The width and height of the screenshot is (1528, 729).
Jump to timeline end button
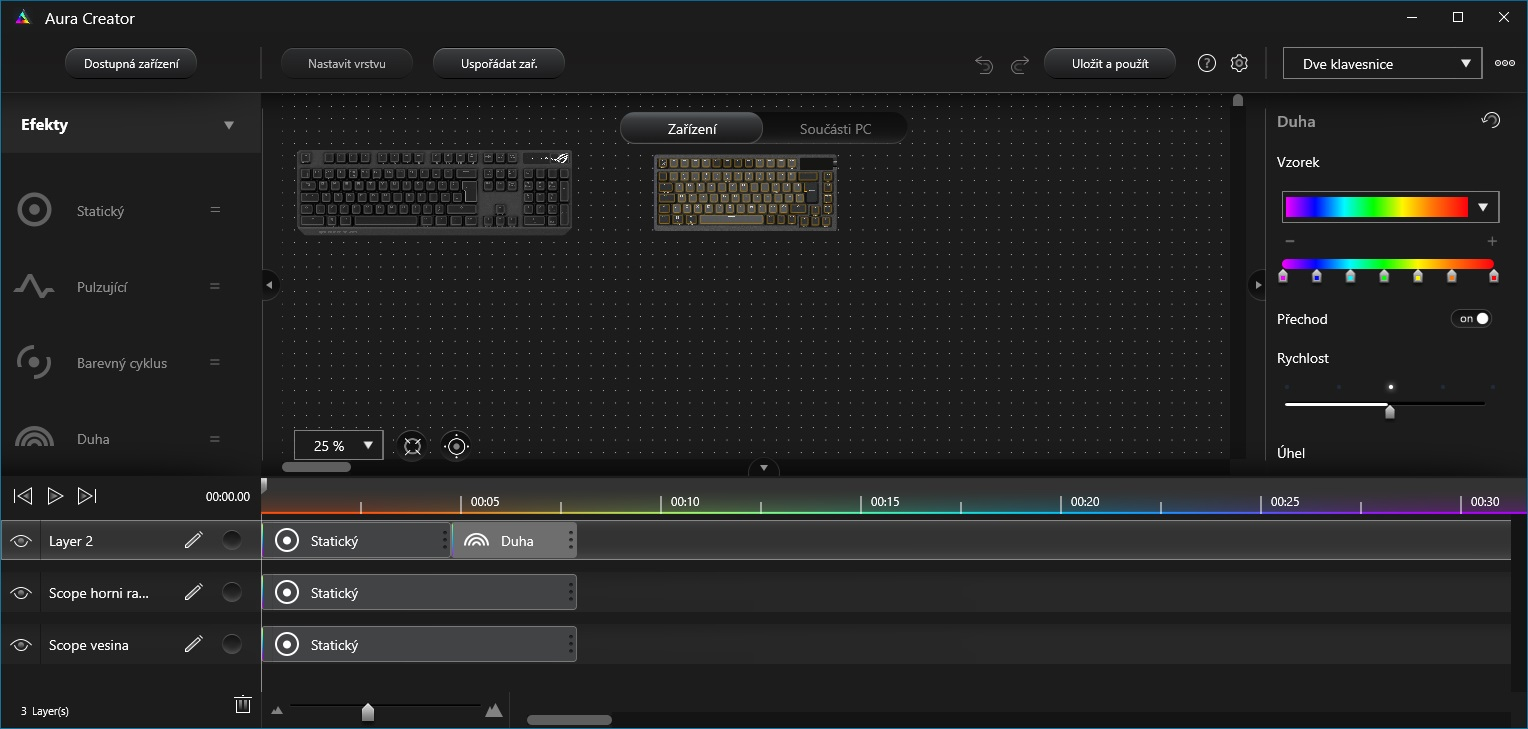(x=87, y=496)
